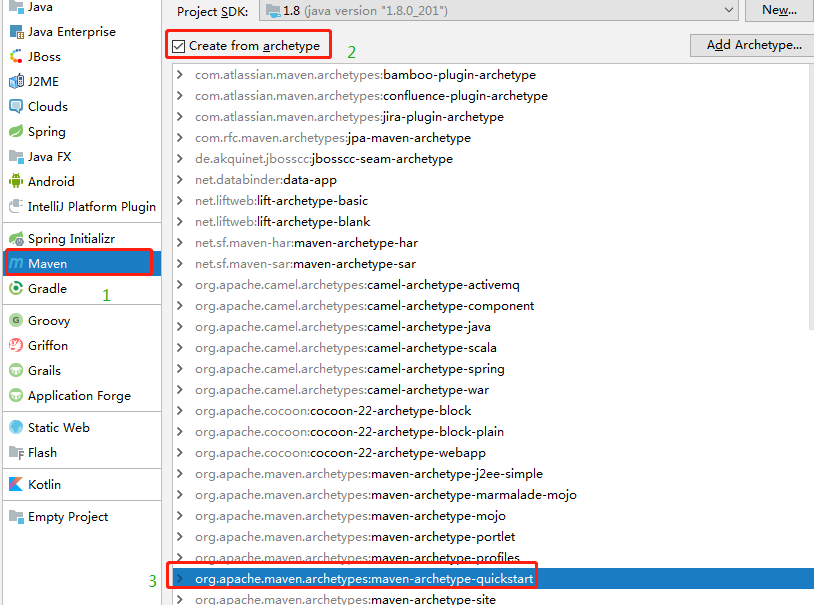The image size is (814, 605).
Task: Click the Clouds icon
Action: coord(16,106)
